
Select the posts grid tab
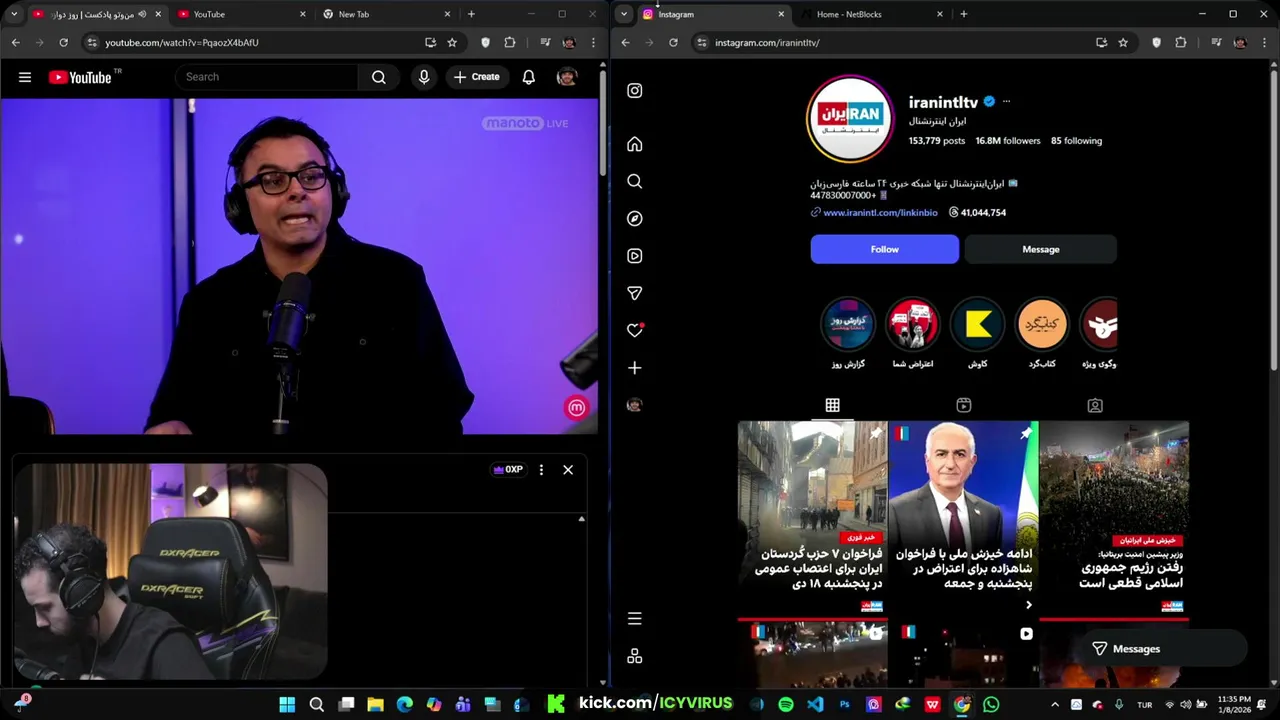tap(832, 405)
